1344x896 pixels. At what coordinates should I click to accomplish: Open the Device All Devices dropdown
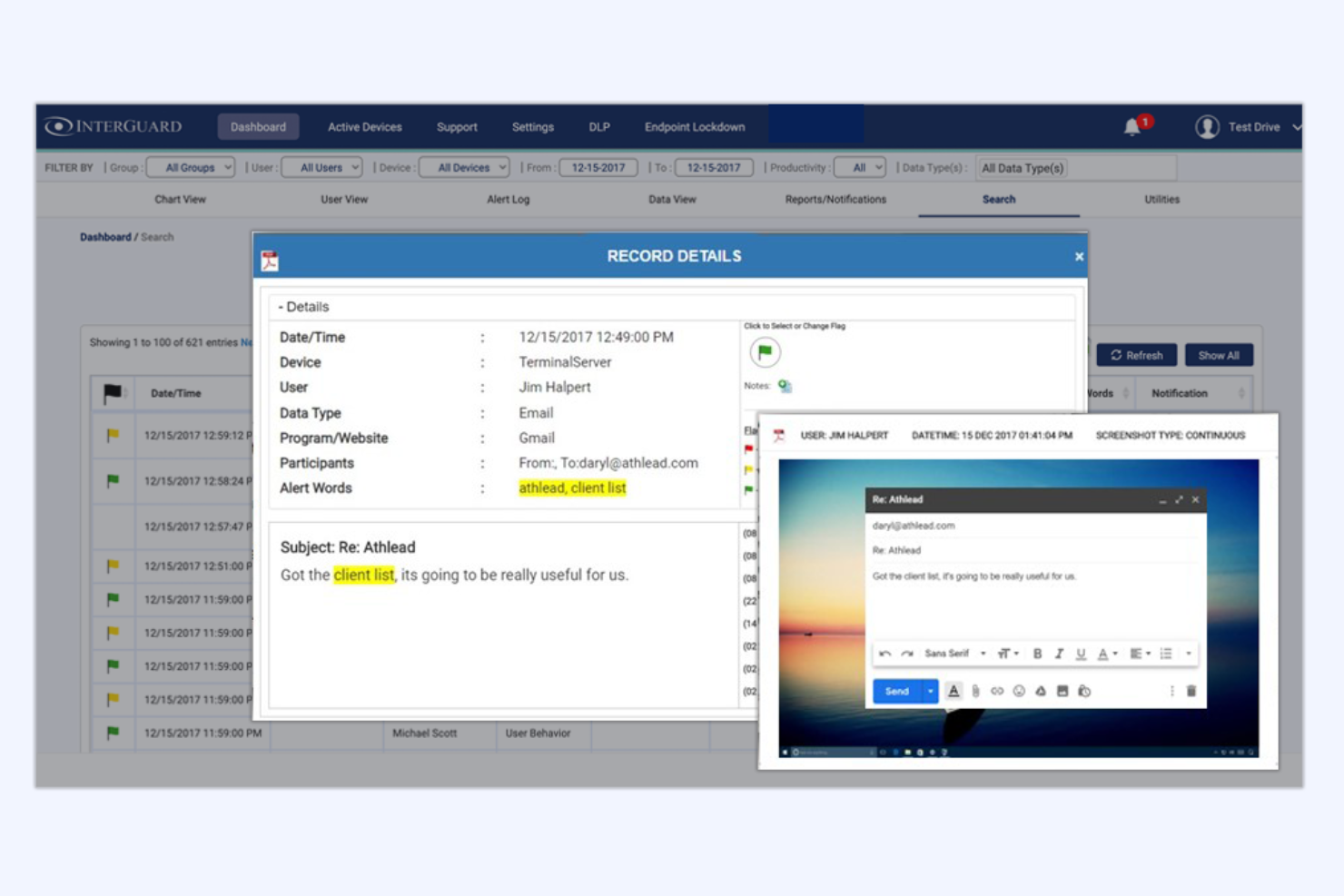(464, 168)
